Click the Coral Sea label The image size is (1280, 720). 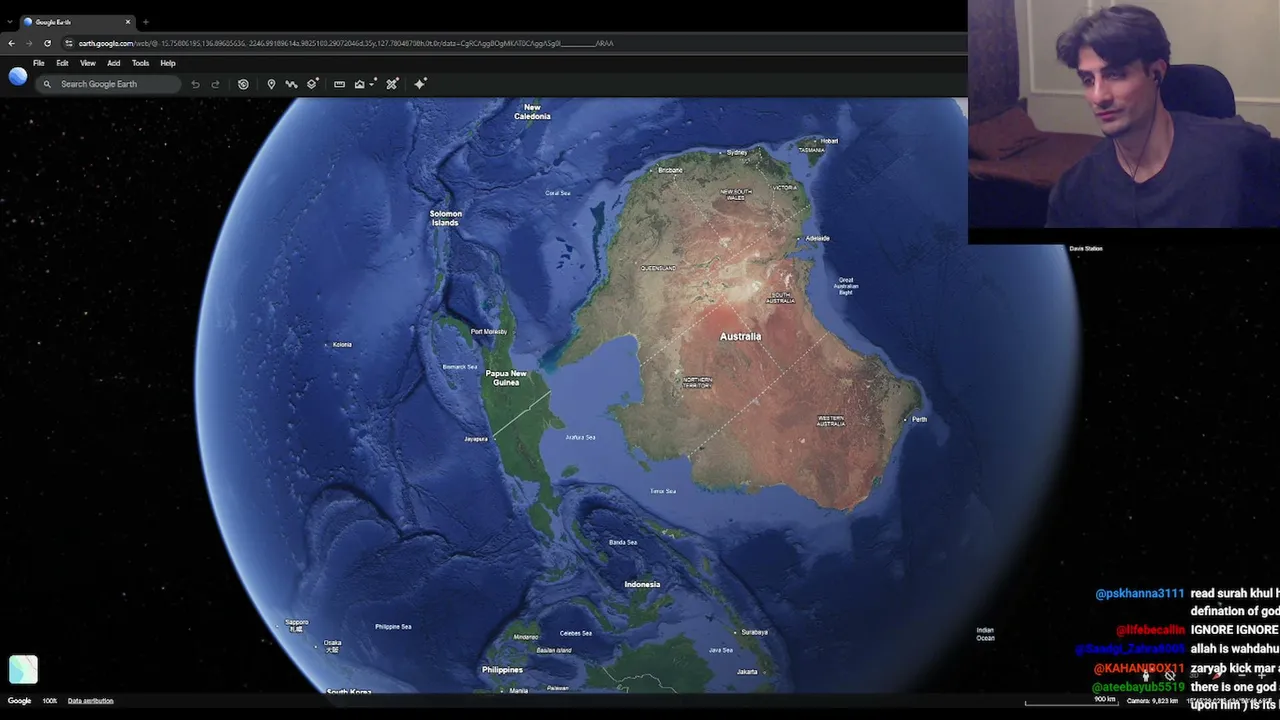[558, 193]
